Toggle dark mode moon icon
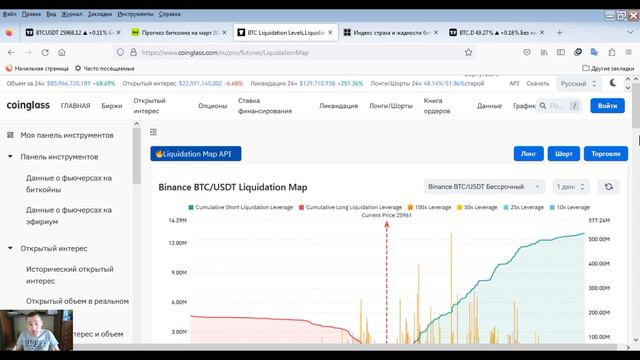The width and height of the screenshot is (640, 360). pyautogui.click(x=613, y=83)
